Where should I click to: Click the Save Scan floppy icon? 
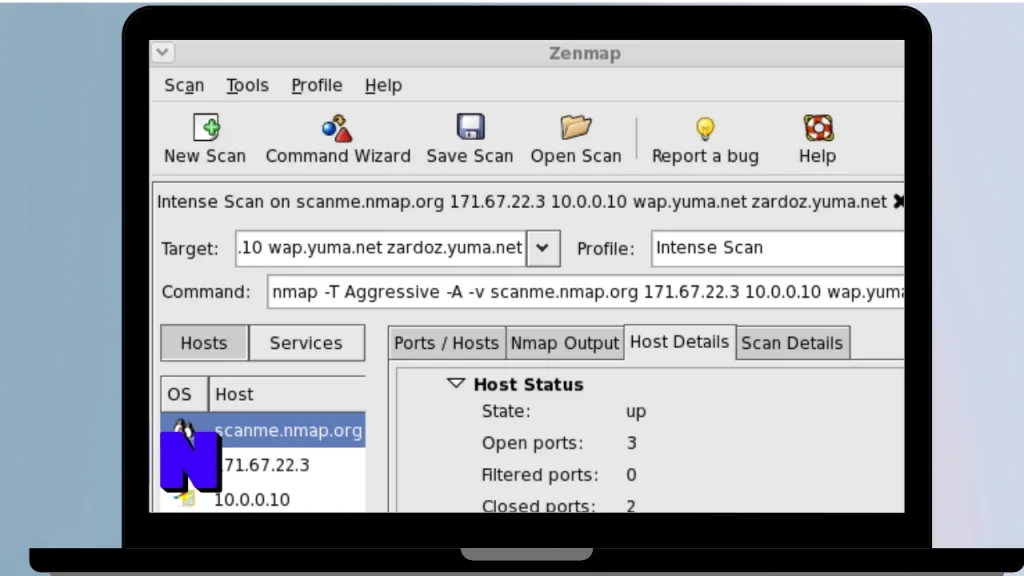tap(470, 126)
